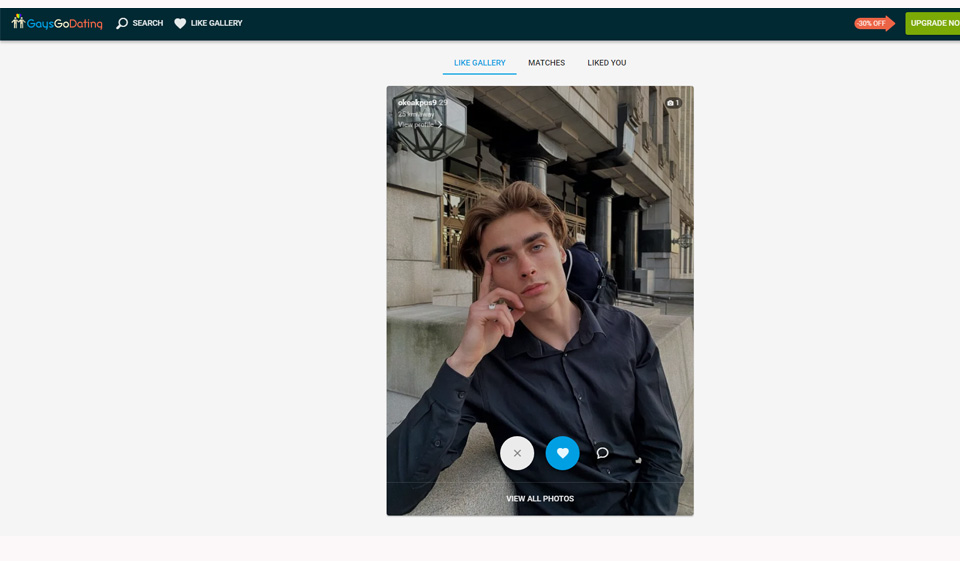Click the blue heart like button
Image resolution: width=960 pixels, height=561 pixels.
562,453
